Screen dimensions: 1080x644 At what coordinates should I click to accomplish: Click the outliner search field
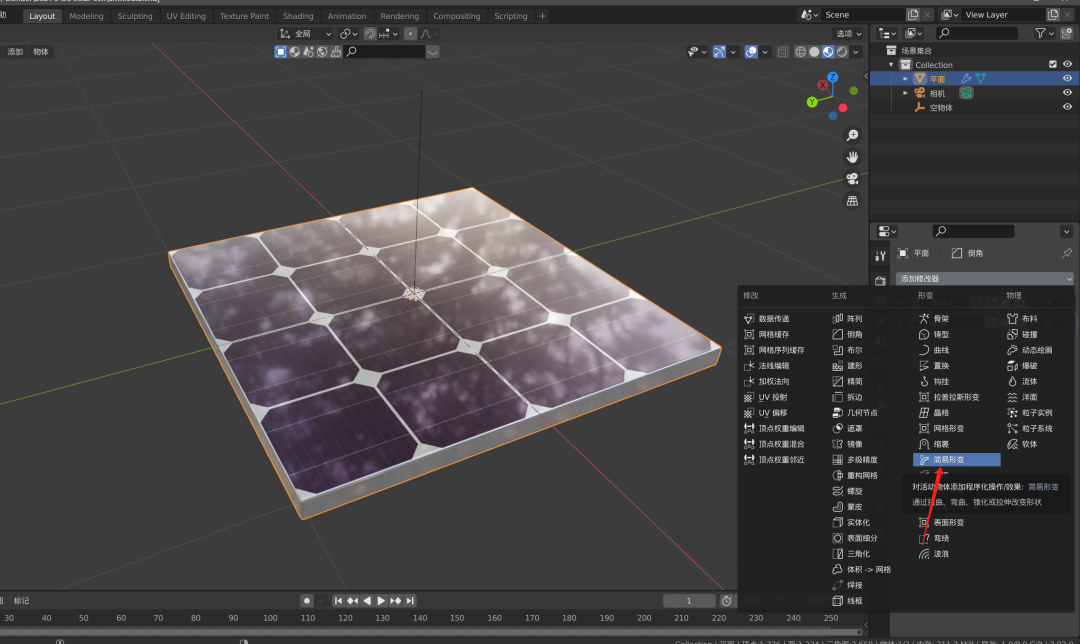coord(977,33)
